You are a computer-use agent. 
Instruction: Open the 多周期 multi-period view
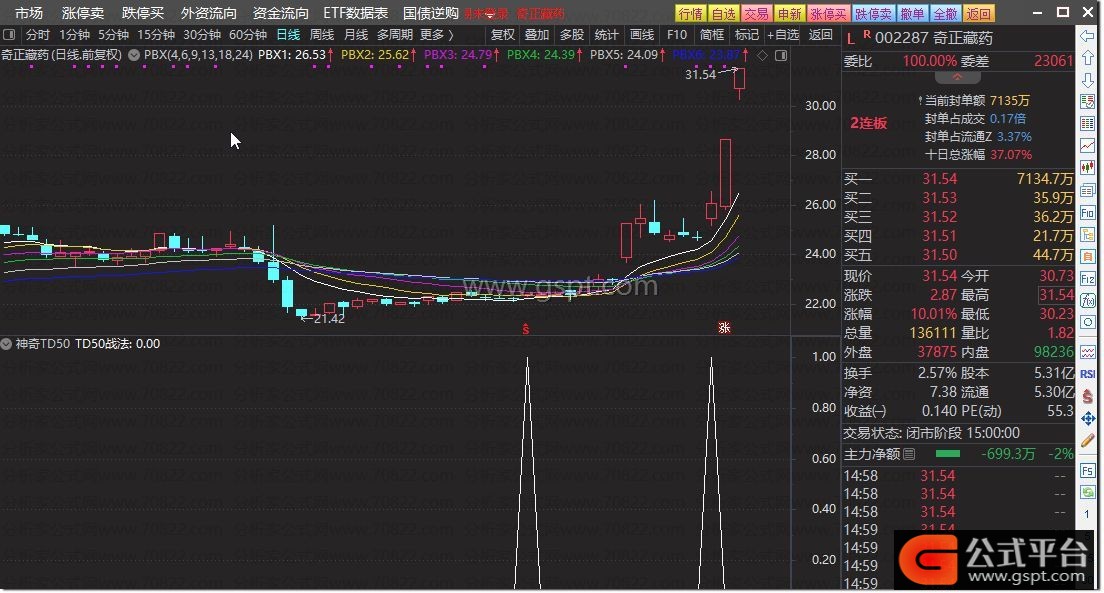[x=394, y=35]
